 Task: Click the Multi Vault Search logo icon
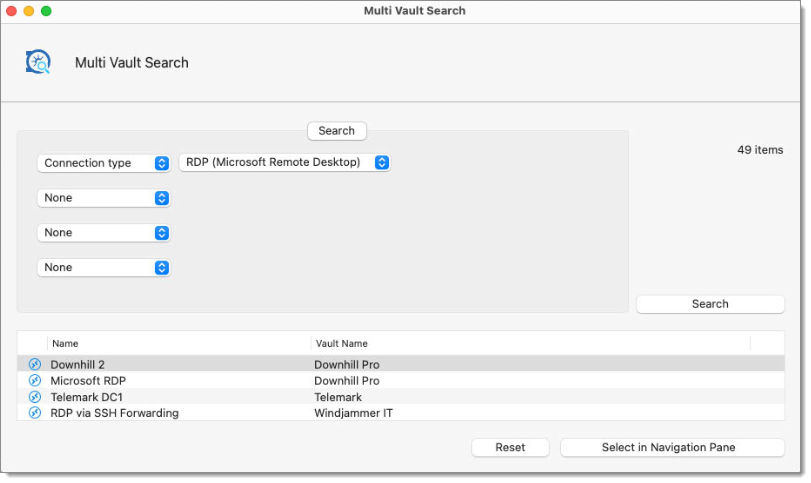[x=38, y=62]
